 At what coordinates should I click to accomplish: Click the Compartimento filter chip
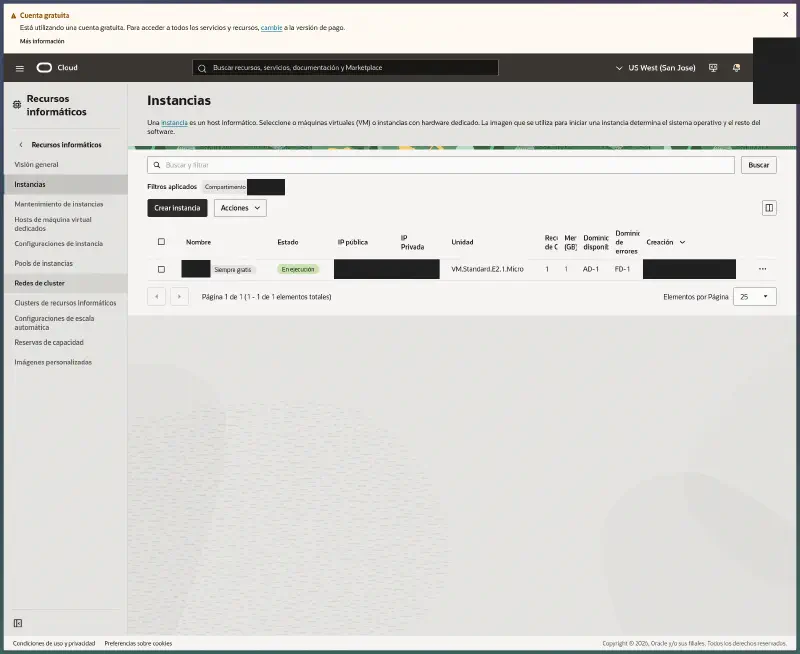coord(225,187)
